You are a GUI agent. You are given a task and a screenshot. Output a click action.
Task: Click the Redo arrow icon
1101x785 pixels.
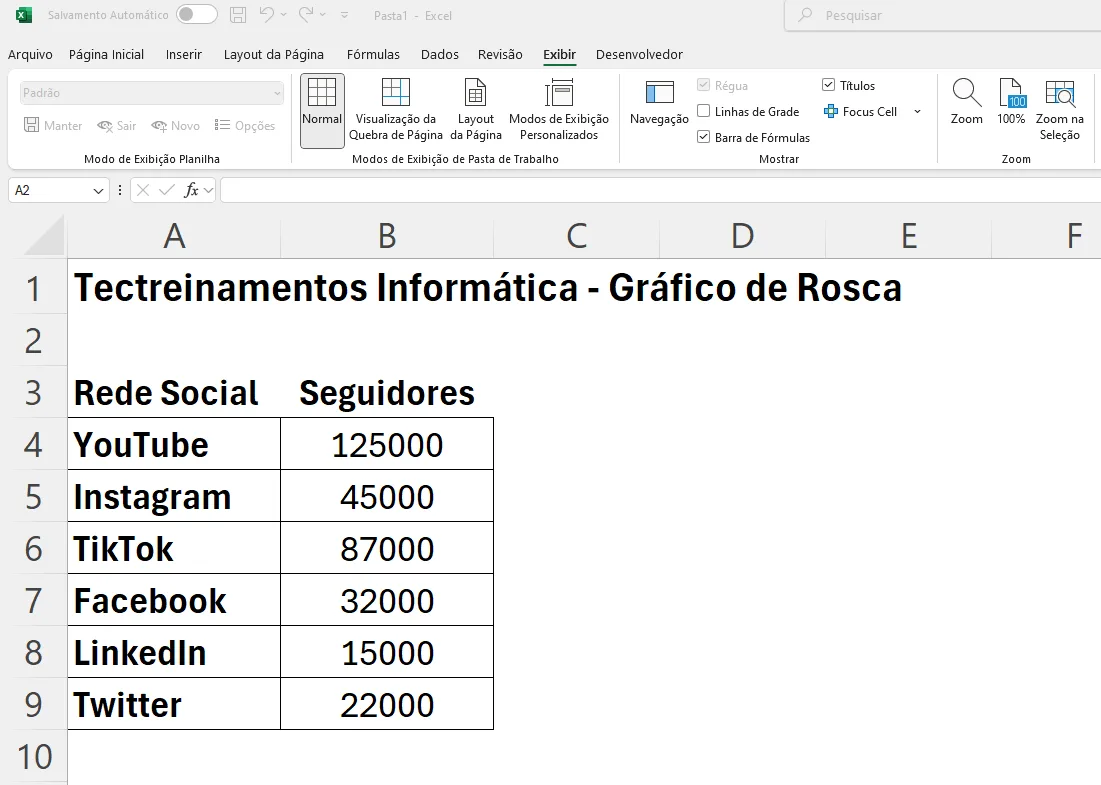point(306,15)
